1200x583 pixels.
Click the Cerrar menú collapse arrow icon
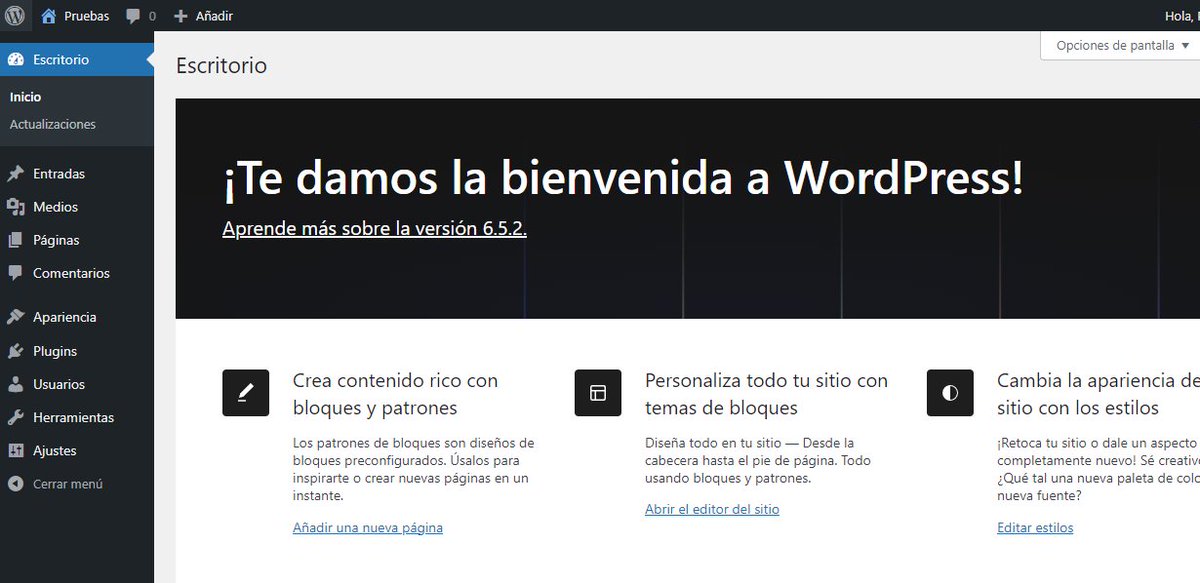pos(15,484)
